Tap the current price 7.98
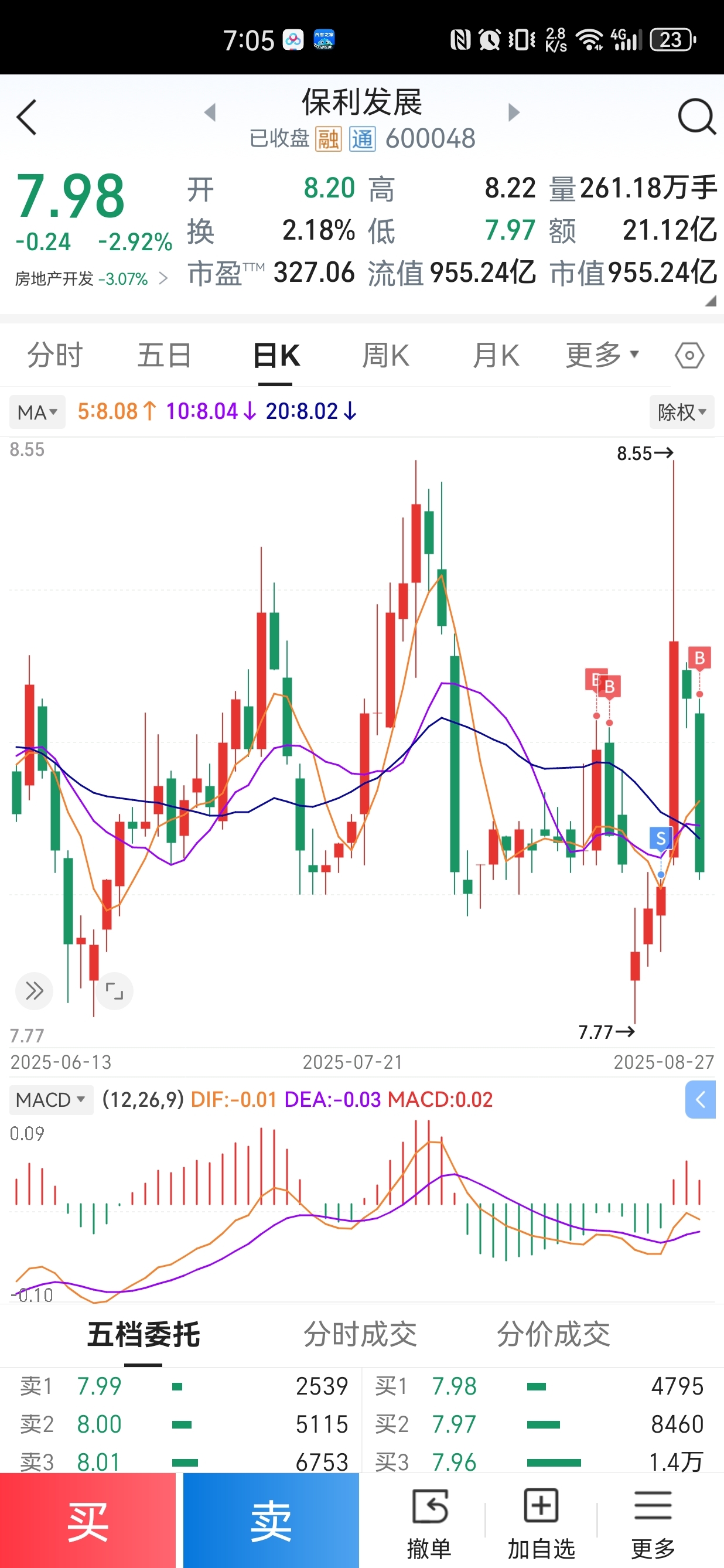Image resolution: width=724 pixels, height=1568 pixels. click(x=70, y=196)
